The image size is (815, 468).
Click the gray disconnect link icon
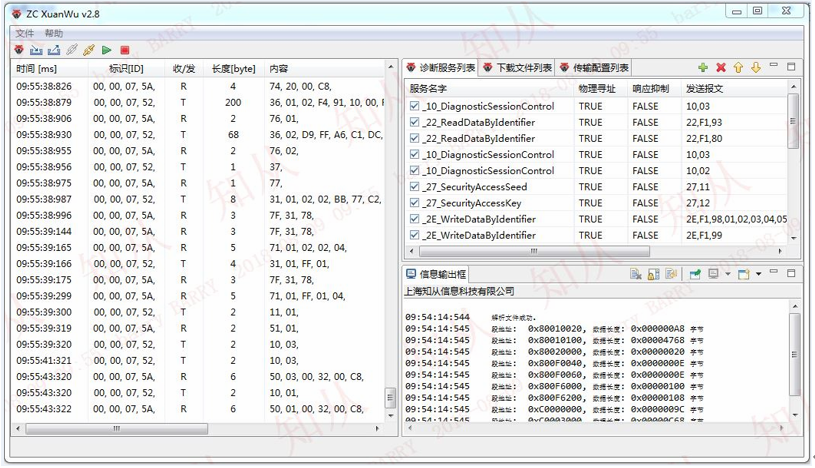coord(72,50)
